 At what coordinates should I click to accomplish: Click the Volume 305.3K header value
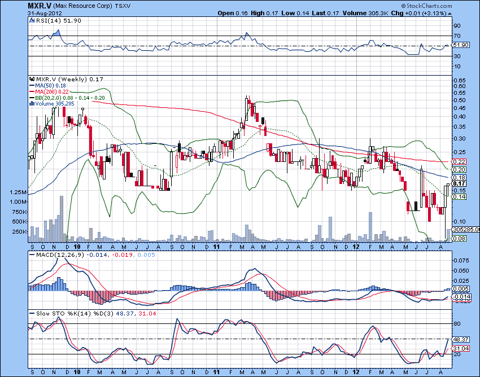coord(365,13)
